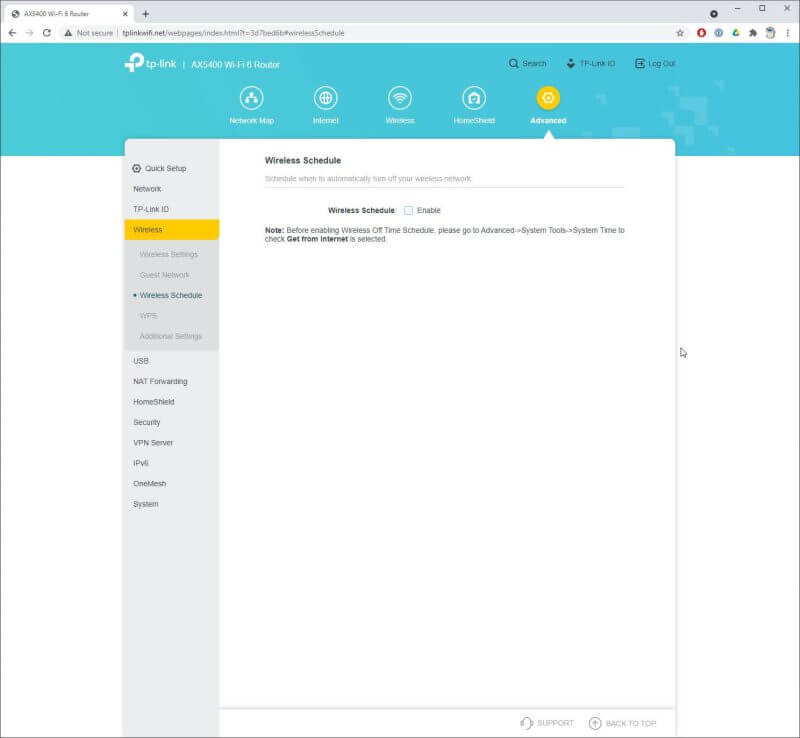Click the Support headset icon
The height and width of the screenshot is (738, 800).
(x=526, y=723)
